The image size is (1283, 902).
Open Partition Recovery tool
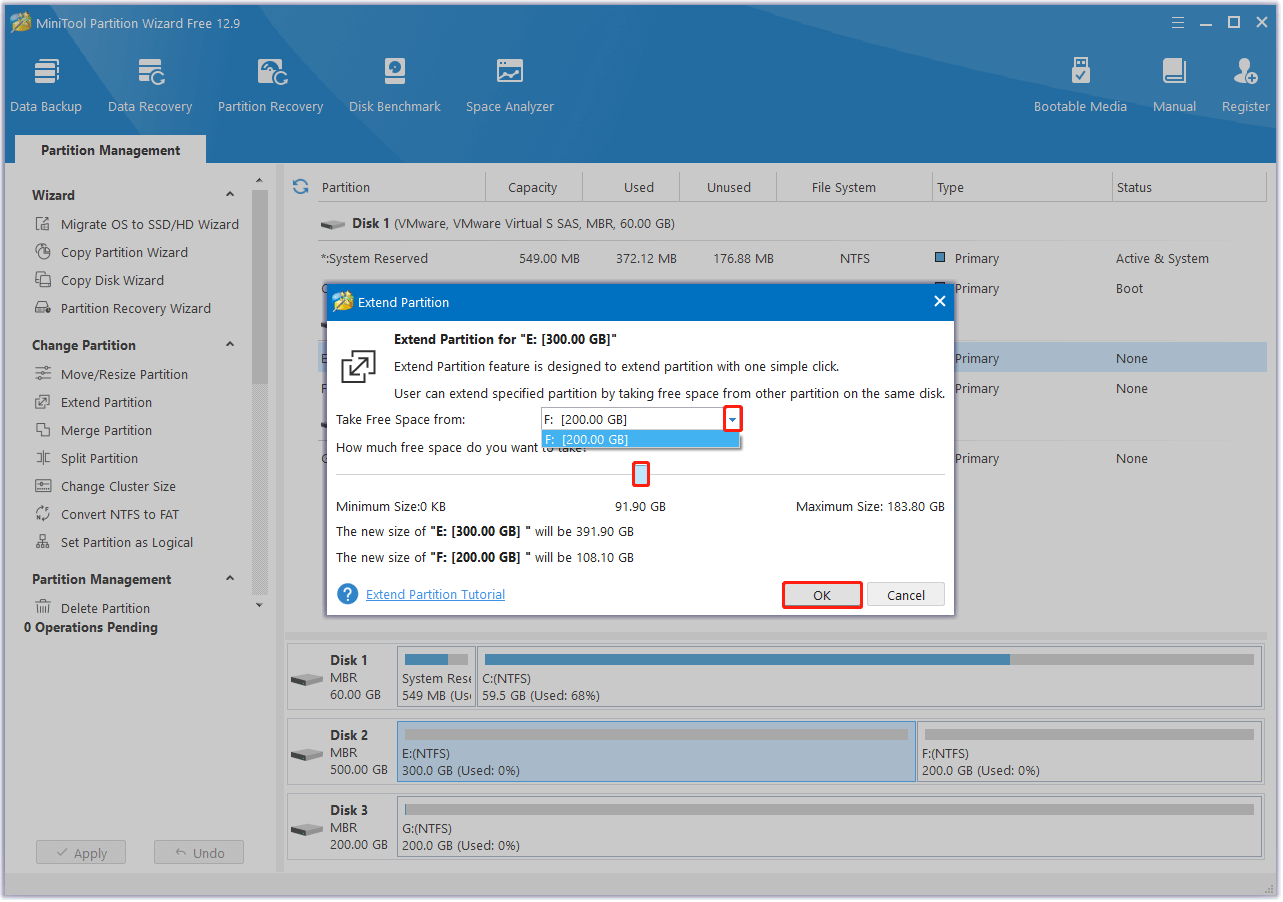(270, 85)
